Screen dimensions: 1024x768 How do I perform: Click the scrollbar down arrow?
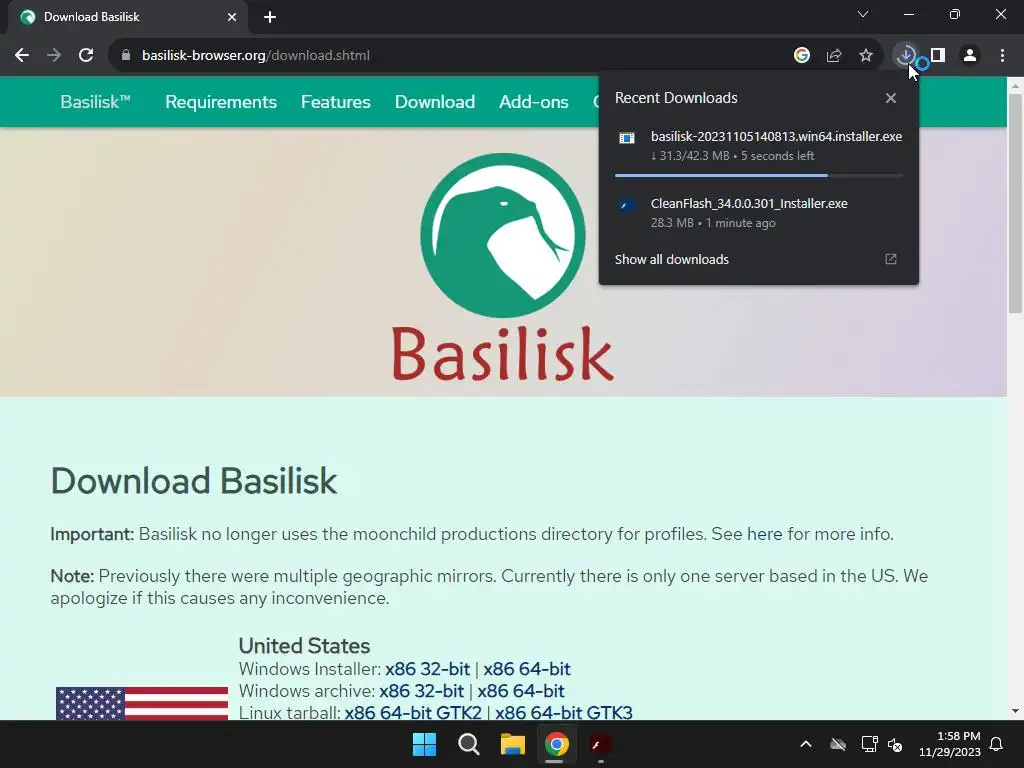click(x=1015, y=711)
